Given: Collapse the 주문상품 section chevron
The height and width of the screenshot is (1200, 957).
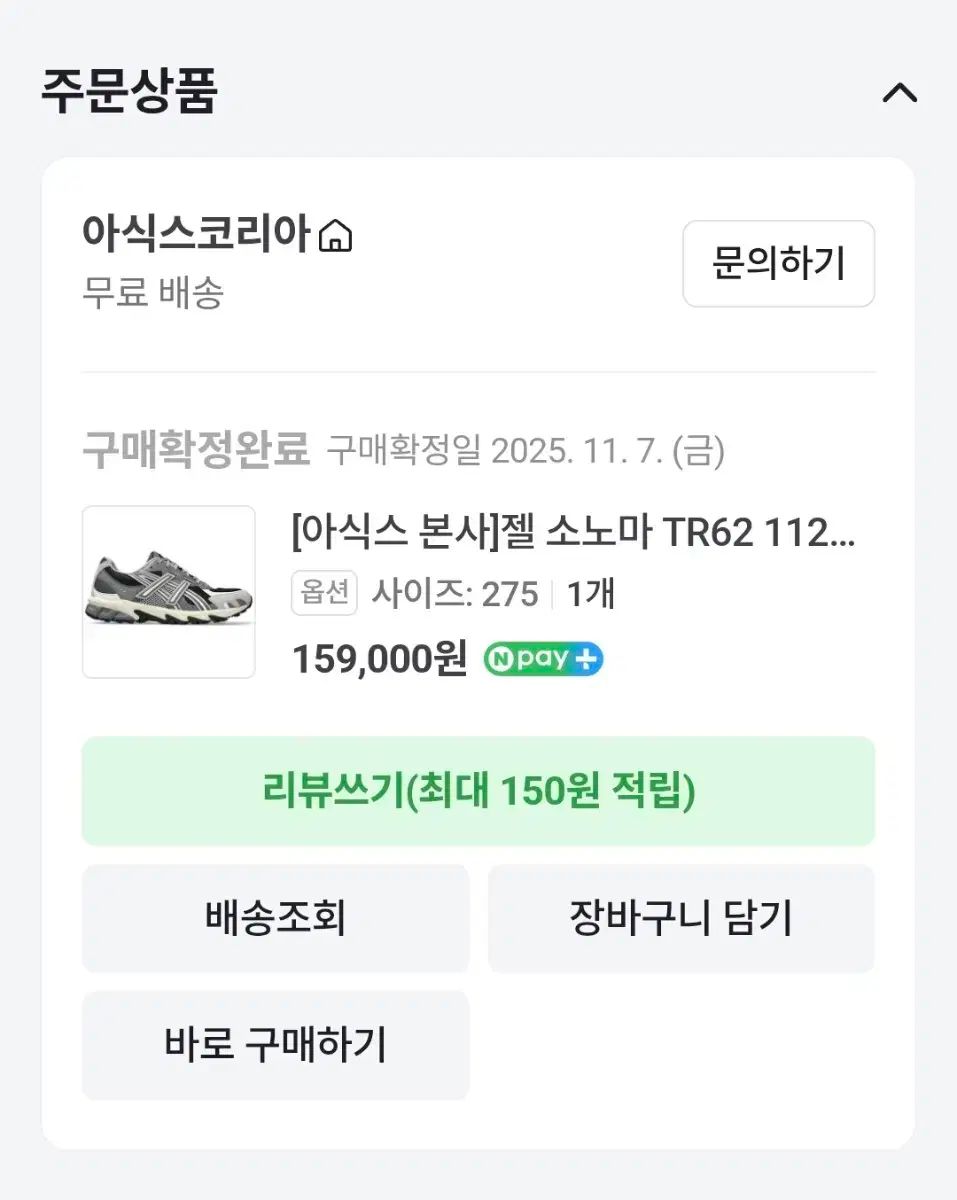Looking at the screenshot, I should point(899,93).
